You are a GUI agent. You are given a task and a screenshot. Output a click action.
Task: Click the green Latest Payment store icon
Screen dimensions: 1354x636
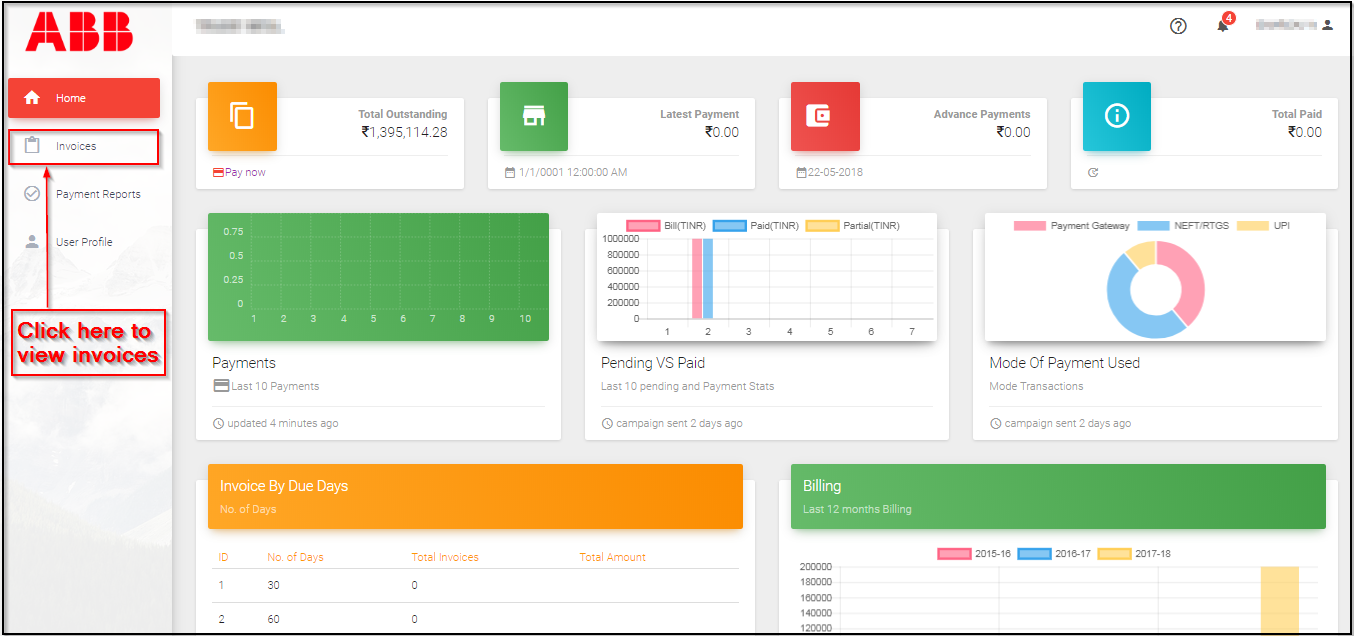click(x=534, y=116)
